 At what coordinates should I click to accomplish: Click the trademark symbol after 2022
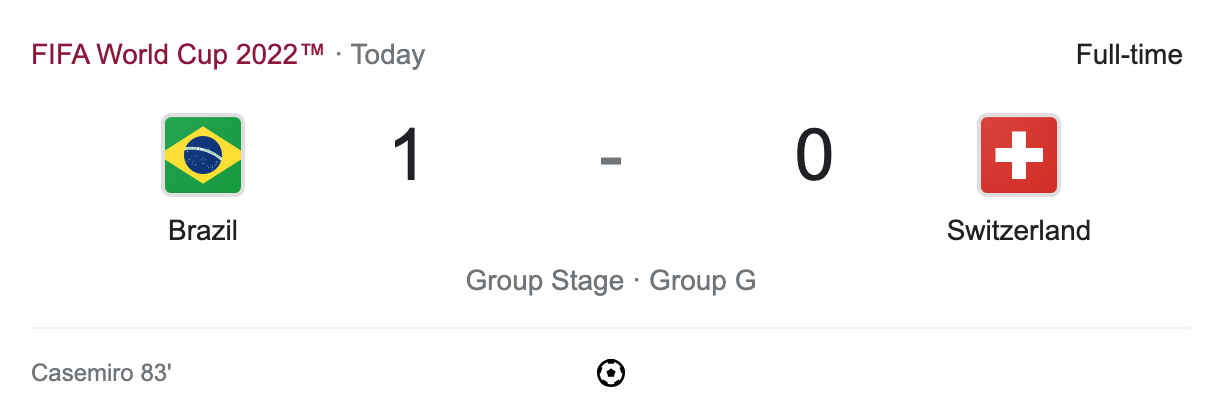coord(313,50)
